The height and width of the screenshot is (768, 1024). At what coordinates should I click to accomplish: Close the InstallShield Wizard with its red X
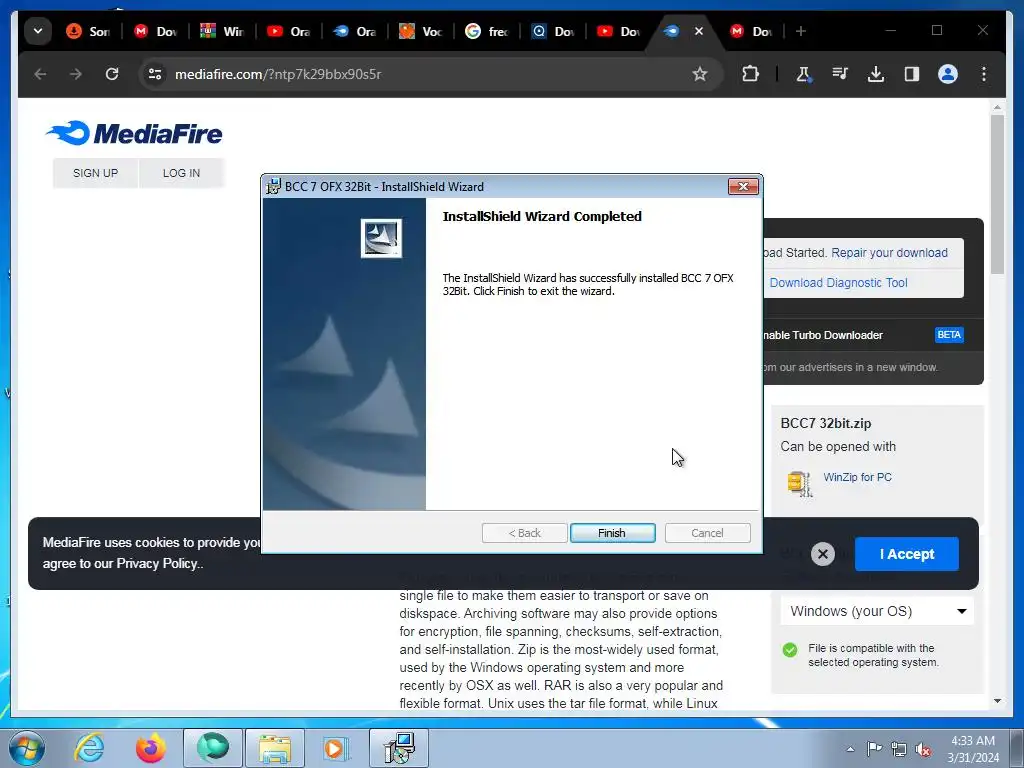[x=743, y=187]
